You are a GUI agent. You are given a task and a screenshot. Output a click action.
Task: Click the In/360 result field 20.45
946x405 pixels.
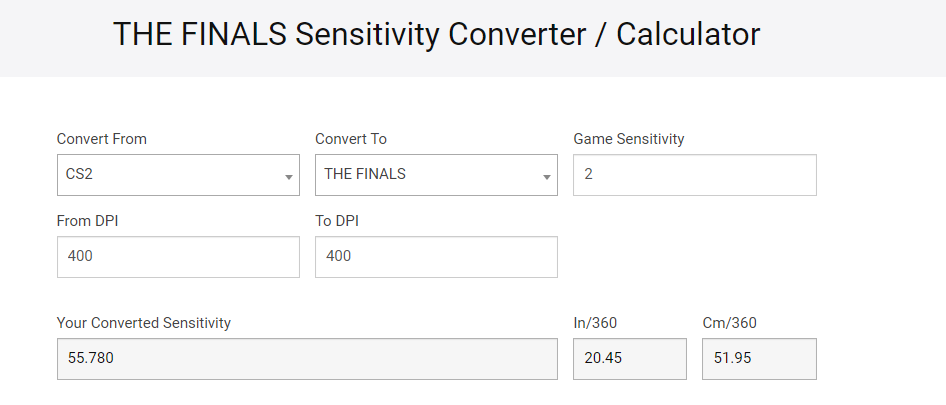click(629, 359)
